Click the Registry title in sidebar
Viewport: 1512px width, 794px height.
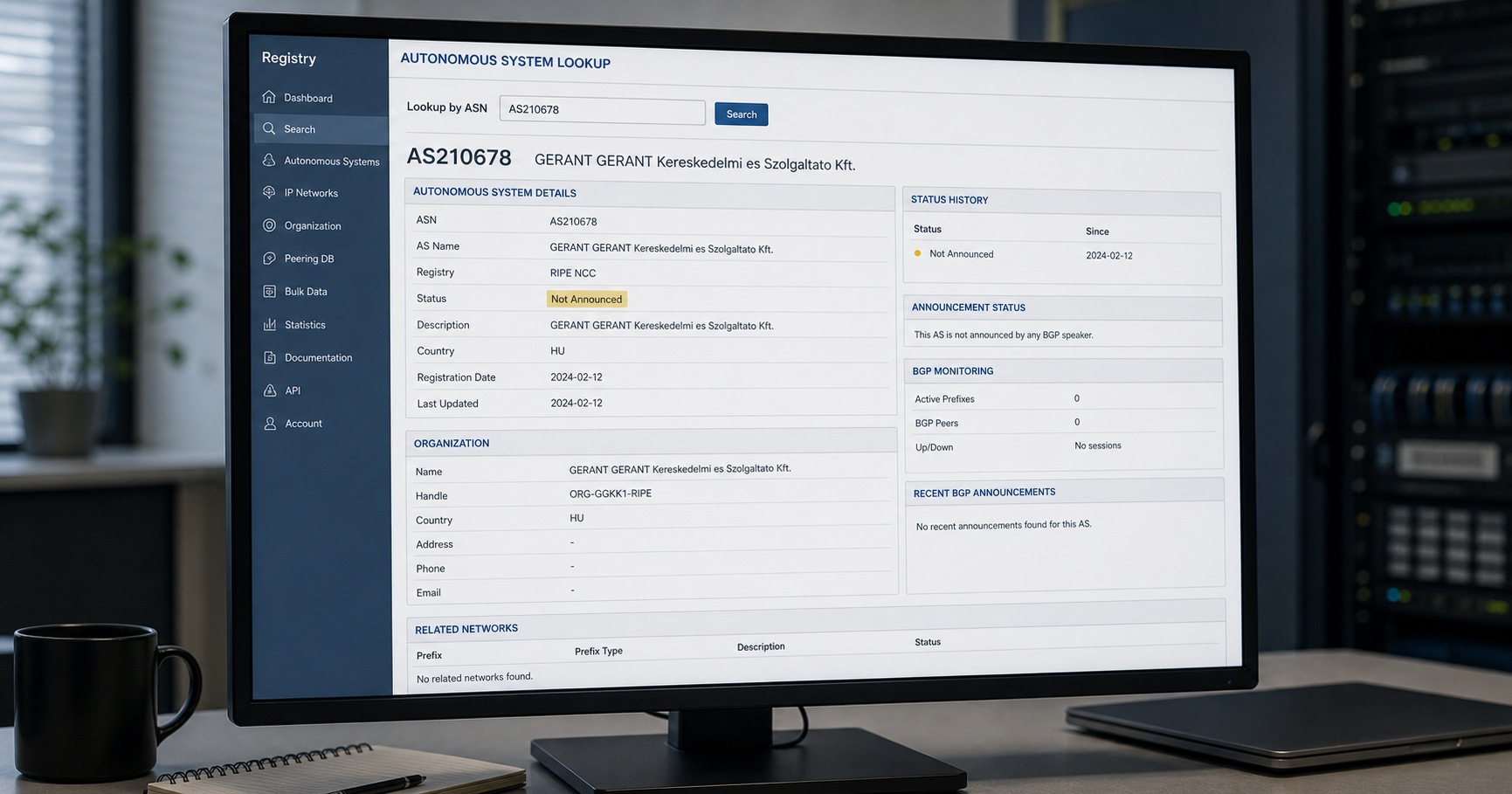pyautogui.click(x=289, y=59)
